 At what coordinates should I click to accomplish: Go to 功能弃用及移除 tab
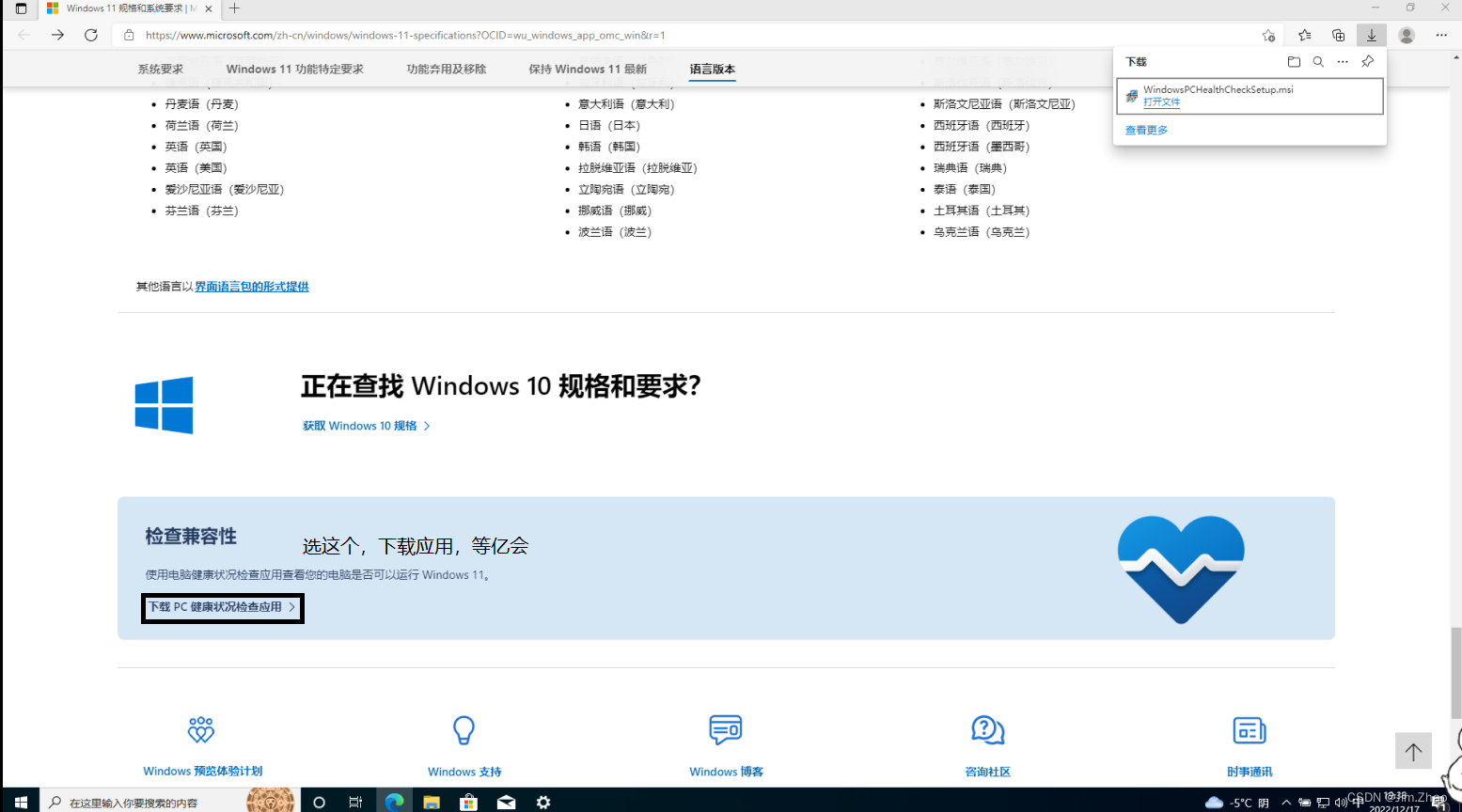(x=447, y=69)
